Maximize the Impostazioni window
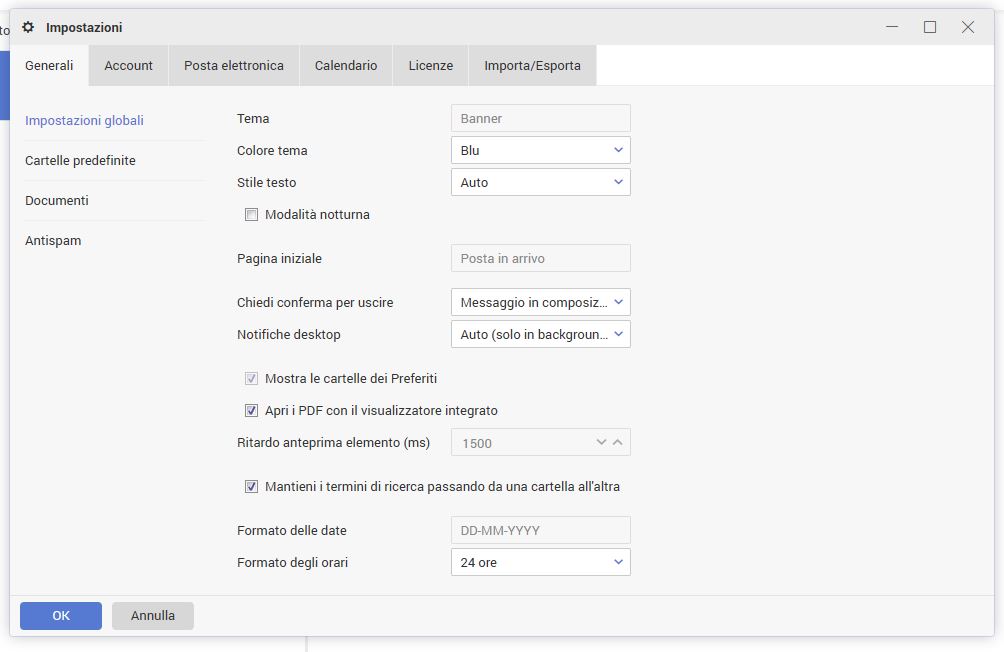The image size is (1004, 652). pyautogui.click(x=930, y=28)
